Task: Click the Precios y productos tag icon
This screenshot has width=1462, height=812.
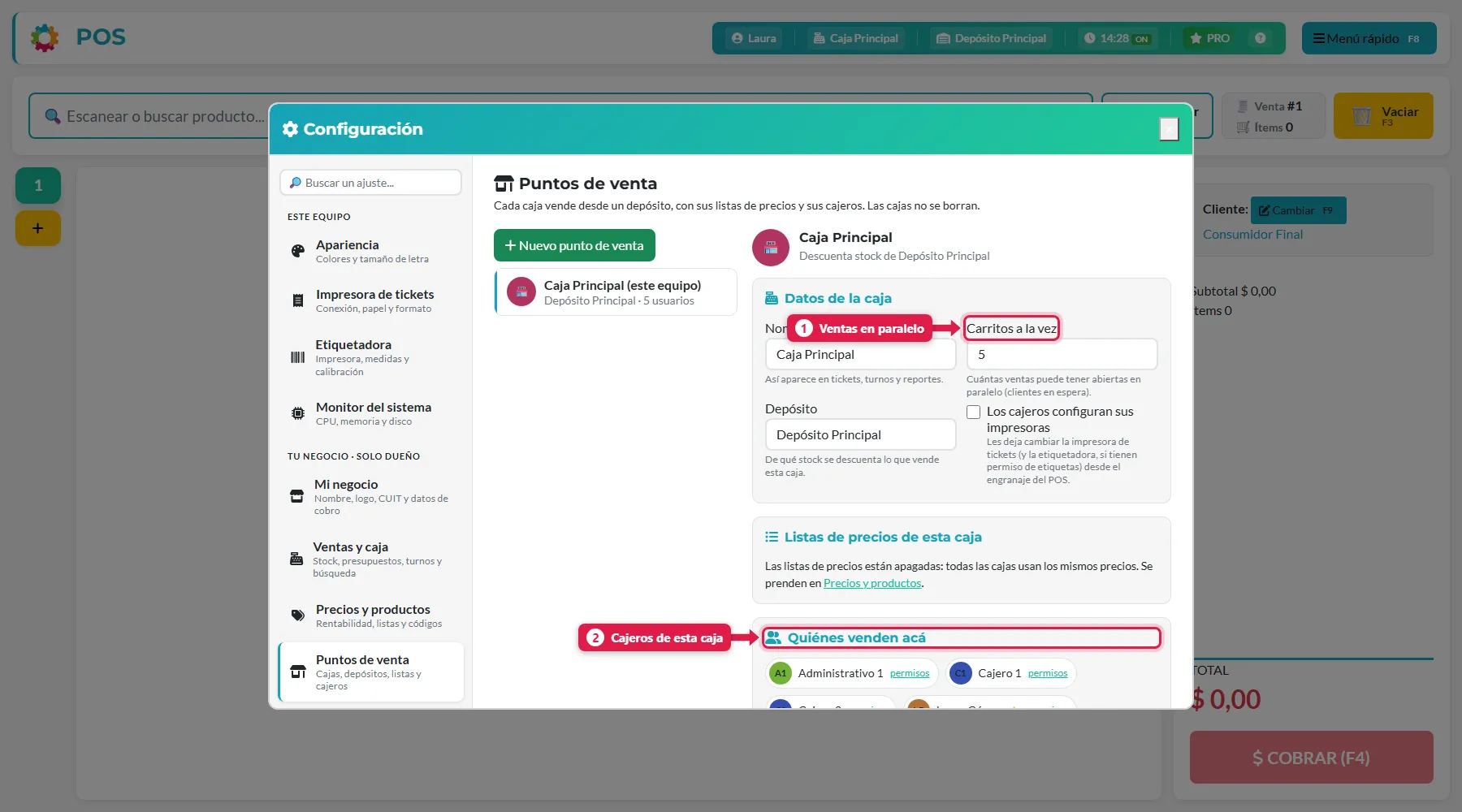Action: 298,615
